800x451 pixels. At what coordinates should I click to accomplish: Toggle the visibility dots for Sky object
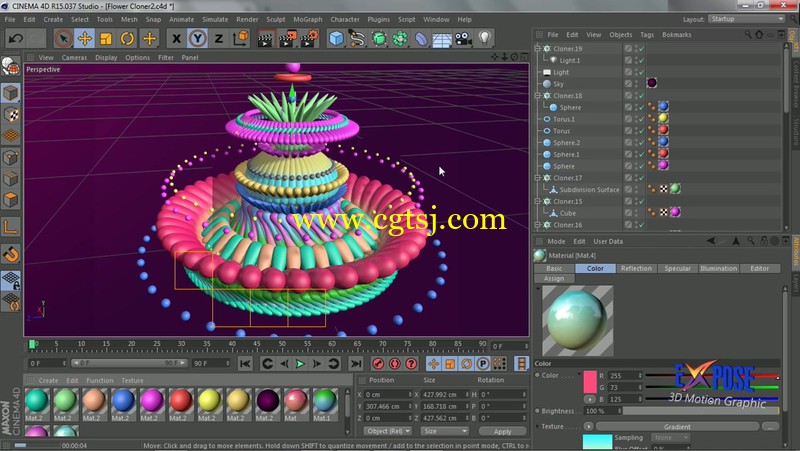click(629, 84)
